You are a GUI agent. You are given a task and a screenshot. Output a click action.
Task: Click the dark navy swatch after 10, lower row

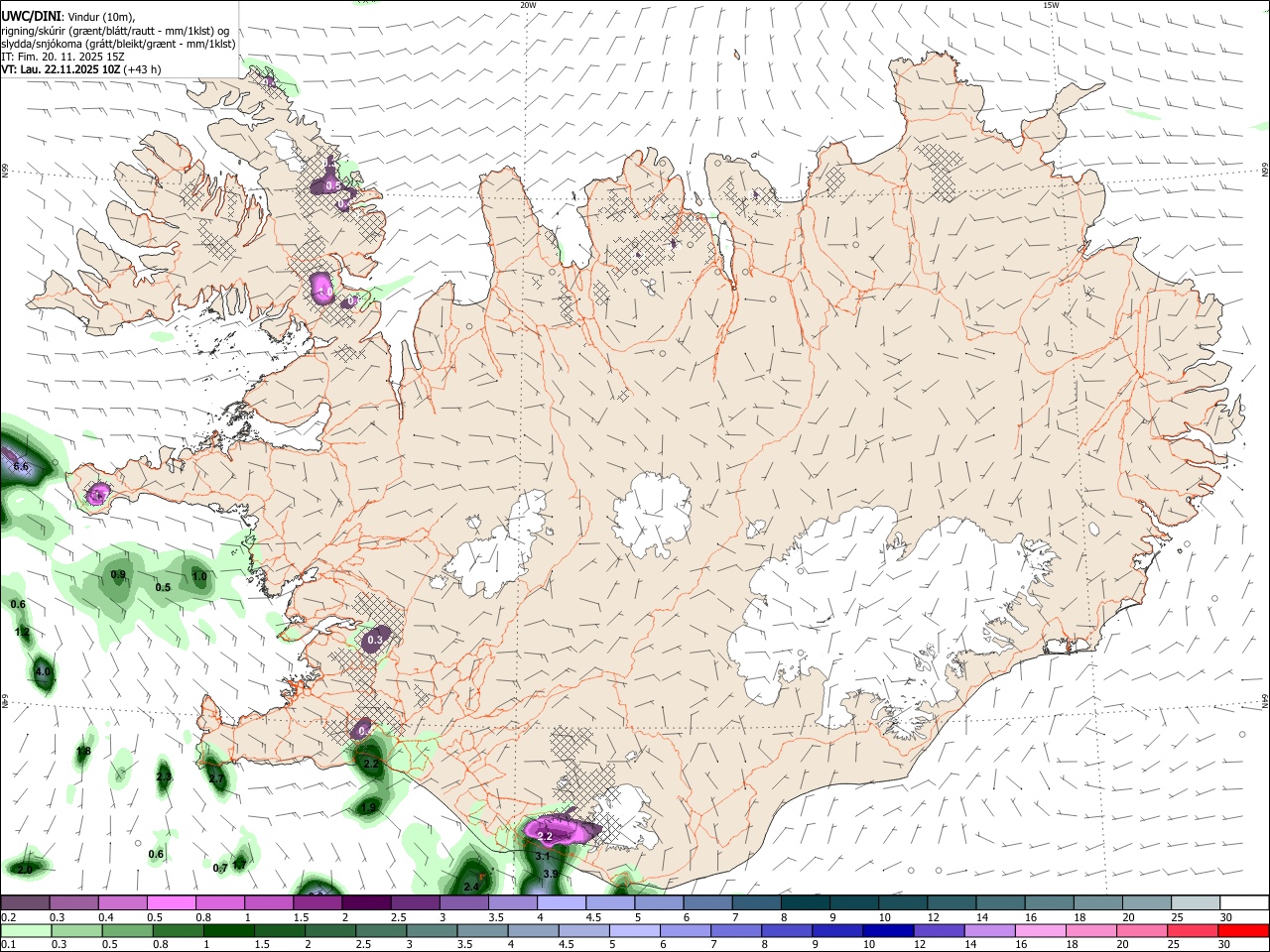tap(886, 930)
